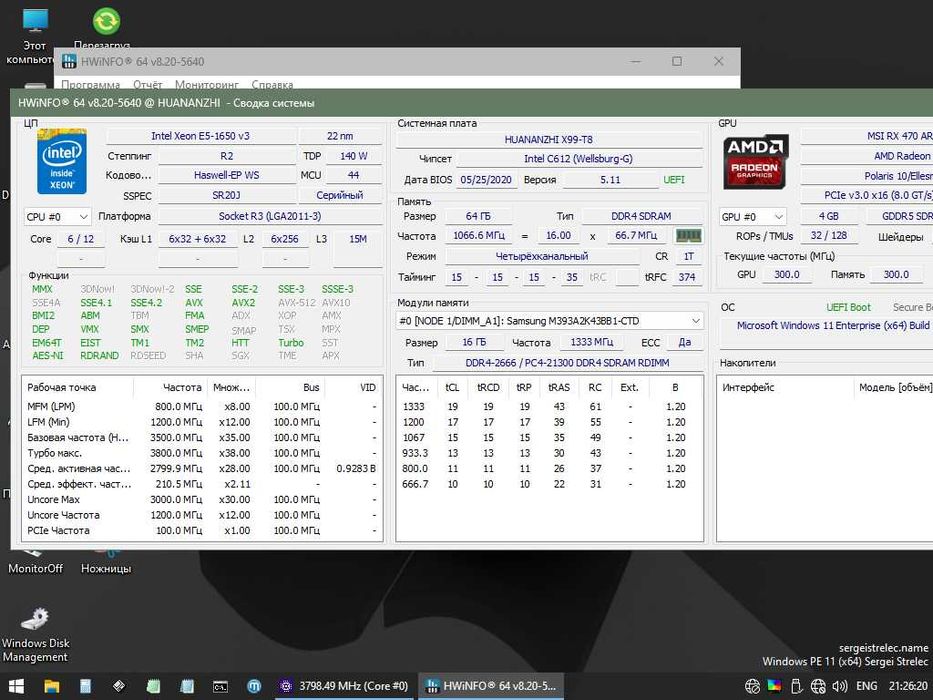
Task: Click the tRFC value 374
Action: (687, 277)
